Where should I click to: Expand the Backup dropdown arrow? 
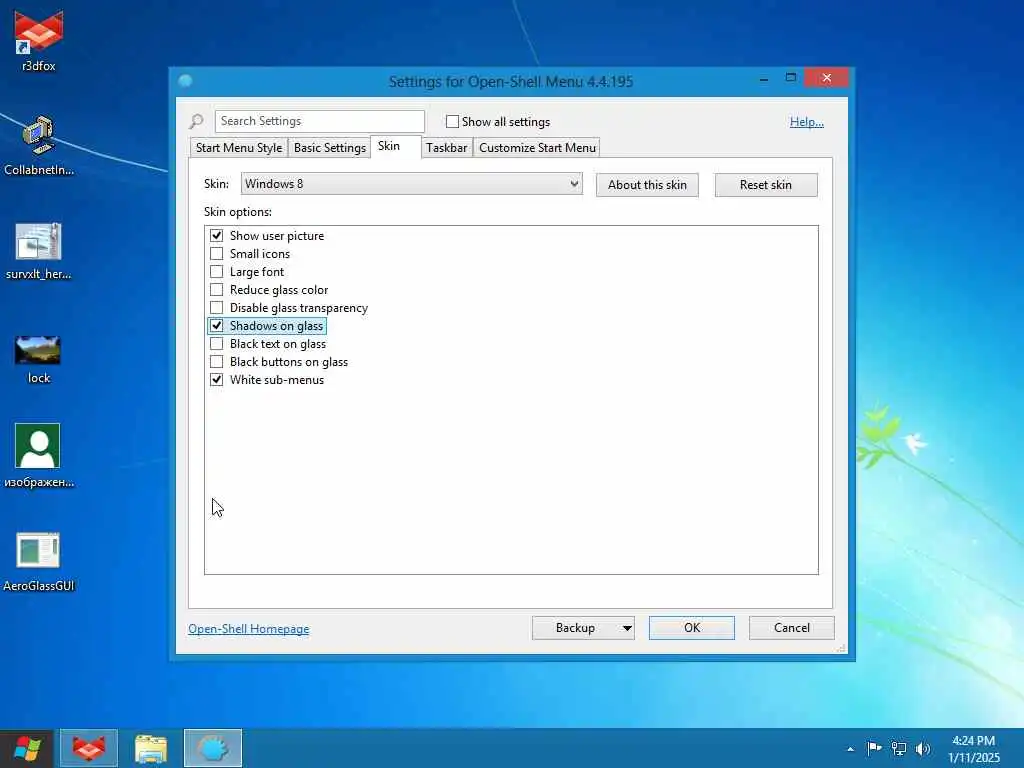pos(627,628)
